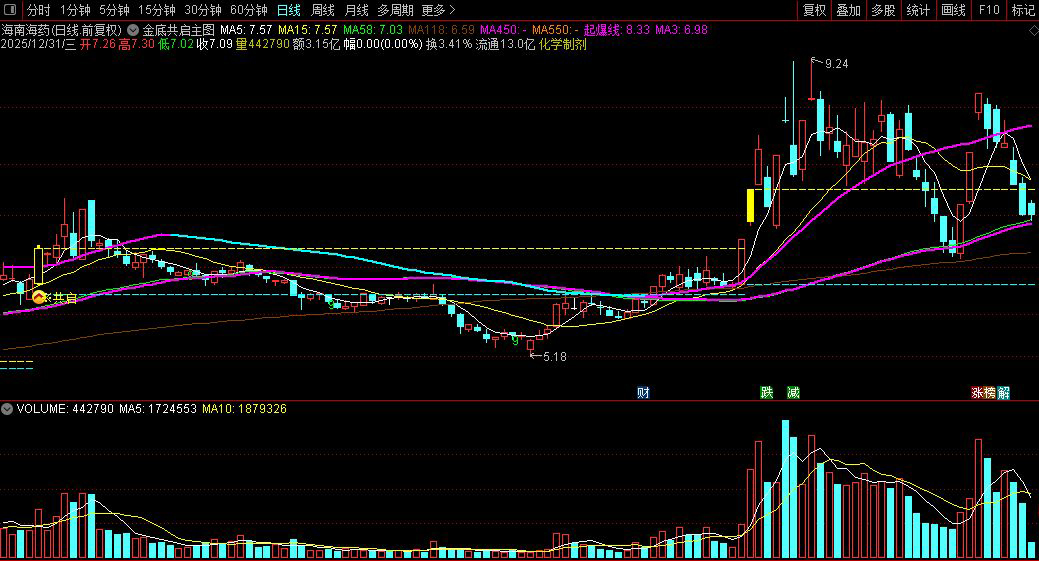Click the opening price 开7.26
Image resolution: width=1039 pixels, height=561 pixels.
98,44
